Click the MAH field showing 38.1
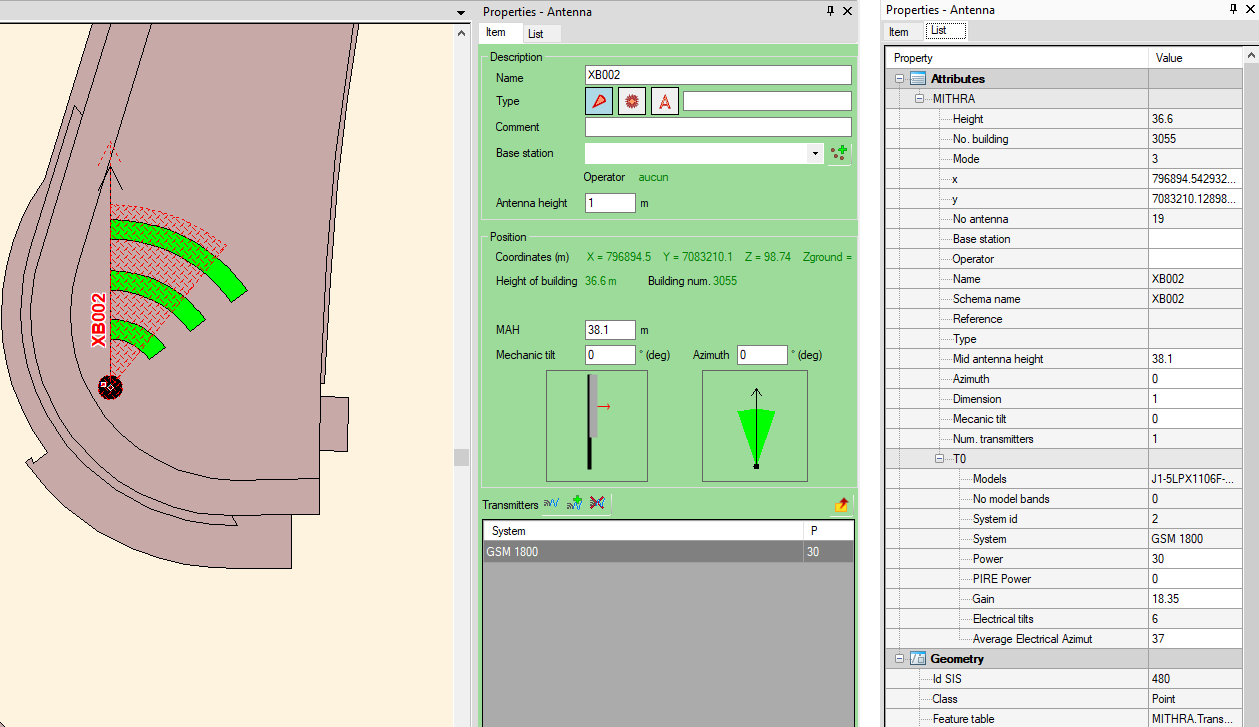The height and width of the screenshot is (727, 1259). coord(610,330)
